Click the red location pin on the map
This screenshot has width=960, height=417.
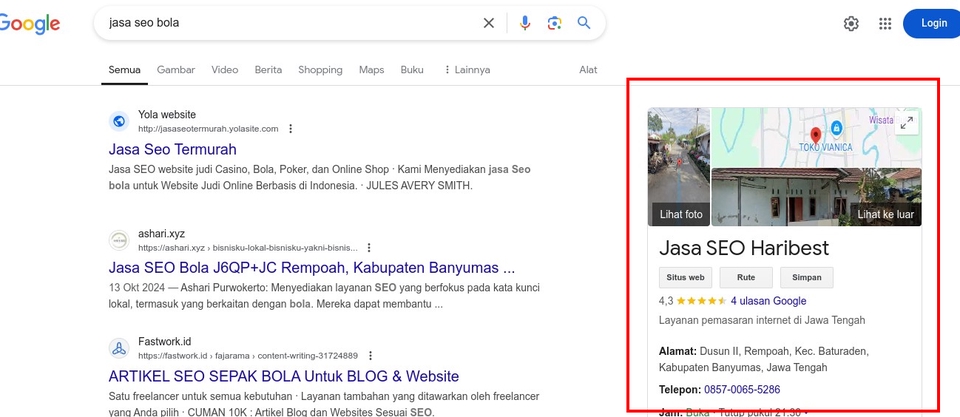[816, 135]
